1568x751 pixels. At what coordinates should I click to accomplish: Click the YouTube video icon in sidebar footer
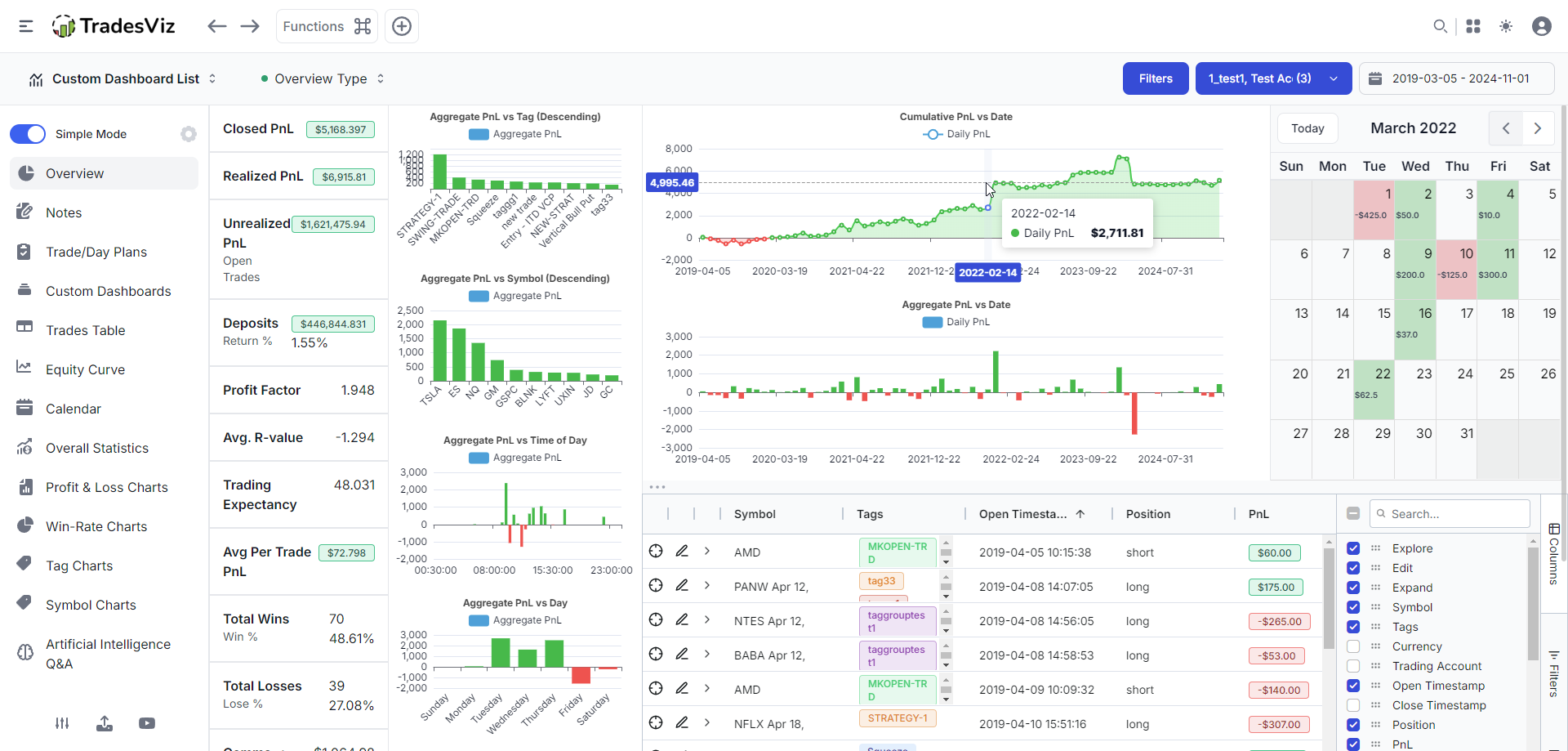147,723
